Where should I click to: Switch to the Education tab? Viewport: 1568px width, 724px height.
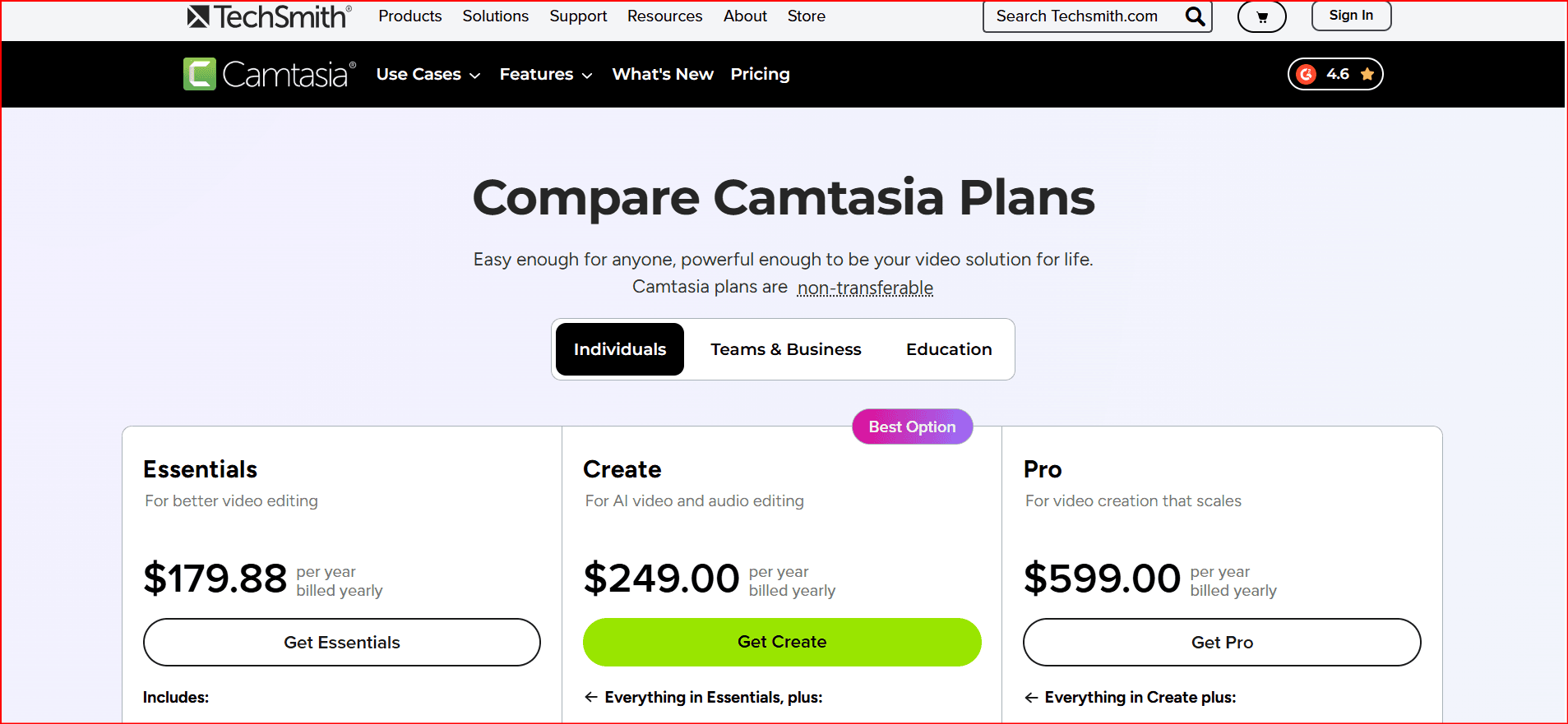(x=948, y=349)
